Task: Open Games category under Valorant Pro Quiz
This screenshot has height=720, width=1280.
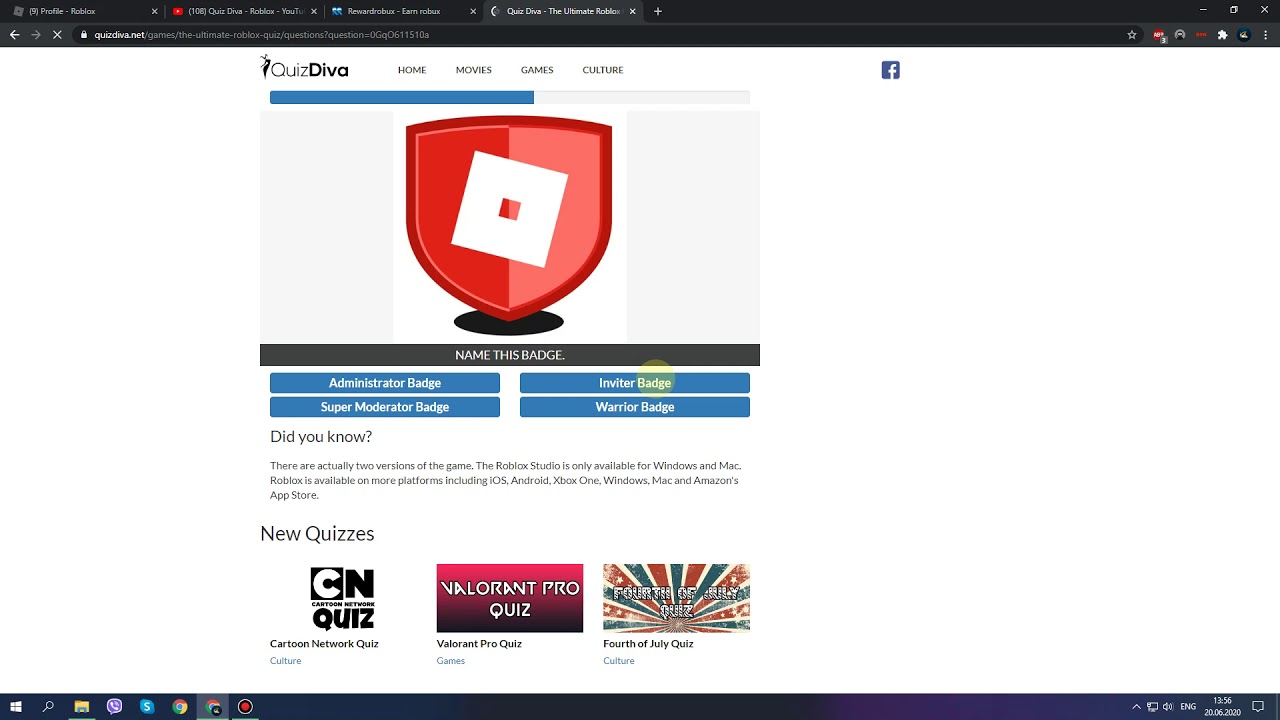Action: (x=451, y=660)
